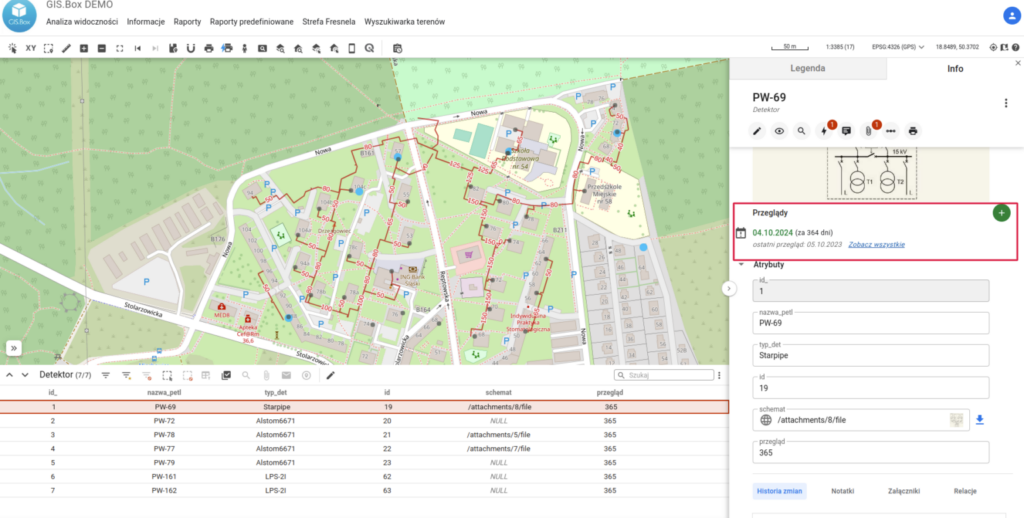Open the Notatki tab
This screenshot has width=1024, height=518.
tap(842, 491)
